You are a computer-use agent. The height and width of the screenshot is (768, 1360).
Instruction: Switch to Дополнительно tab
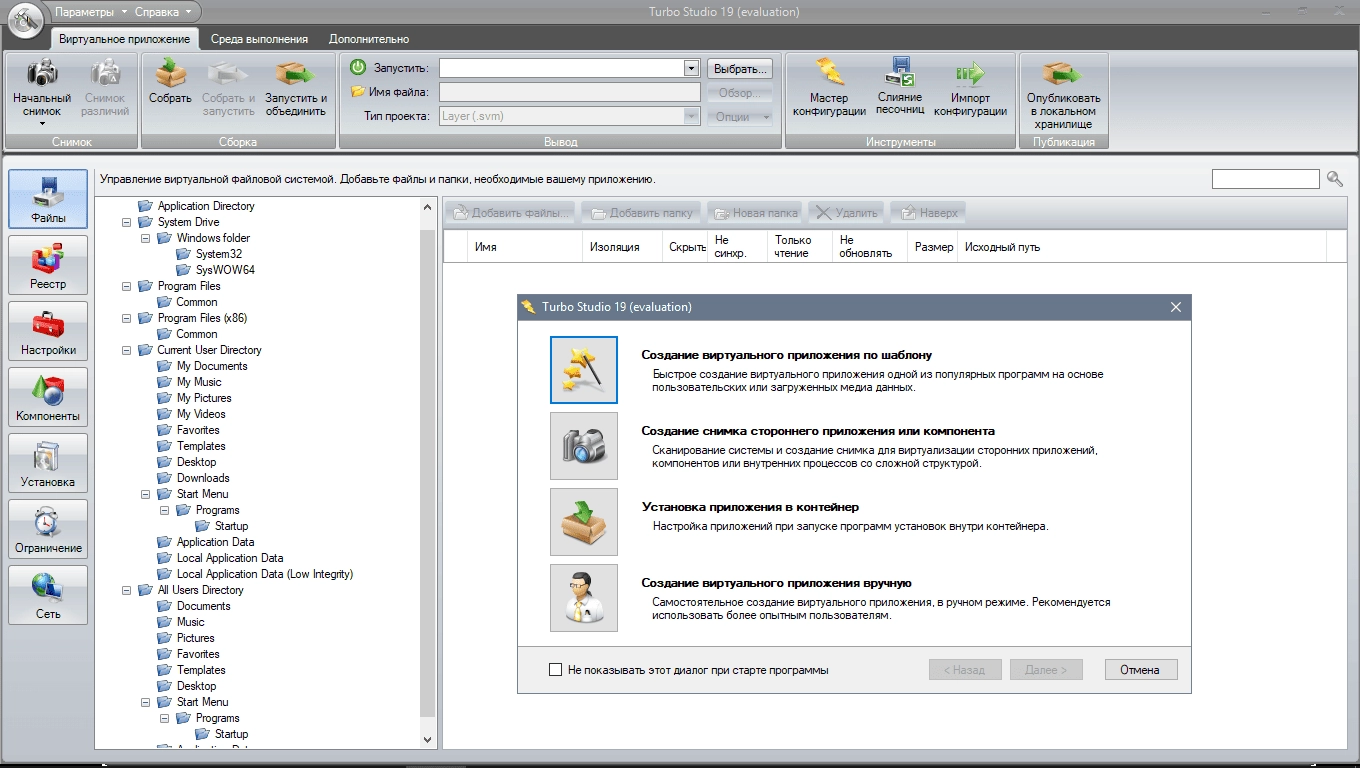pyautogui.click(x=369, y=39)
